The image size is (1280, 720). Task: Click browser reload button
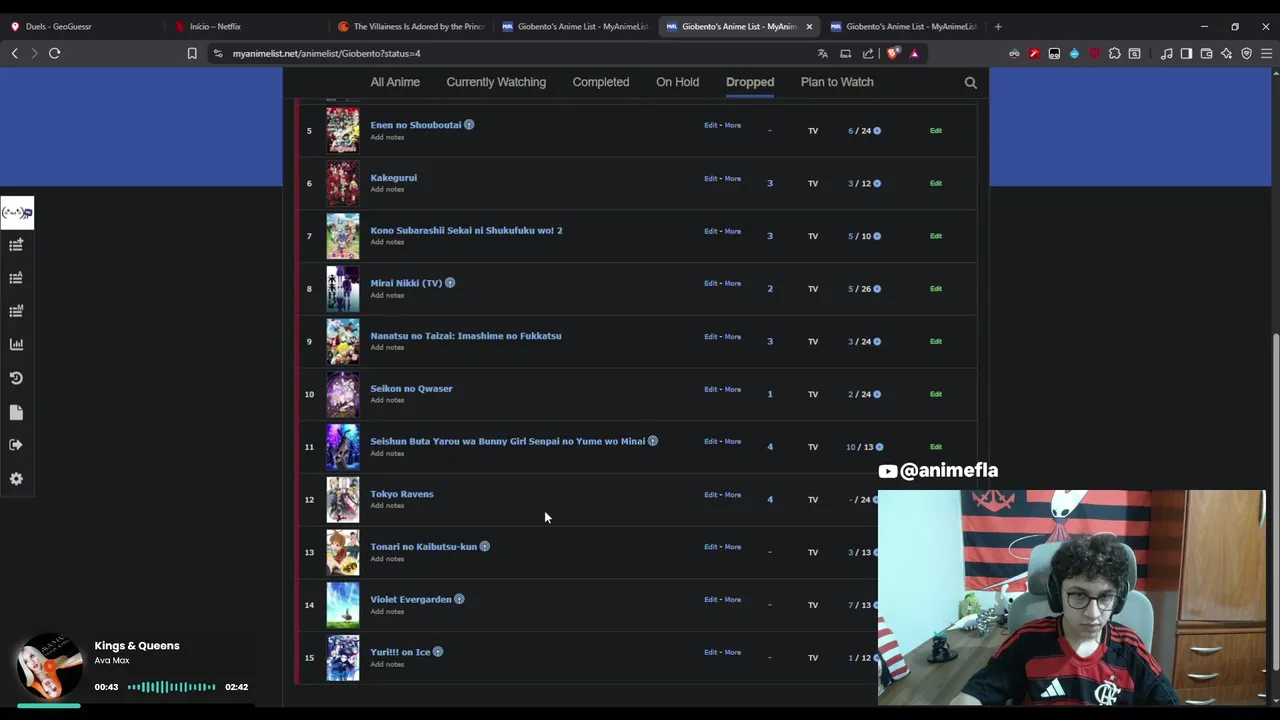[x=55, y=53]
